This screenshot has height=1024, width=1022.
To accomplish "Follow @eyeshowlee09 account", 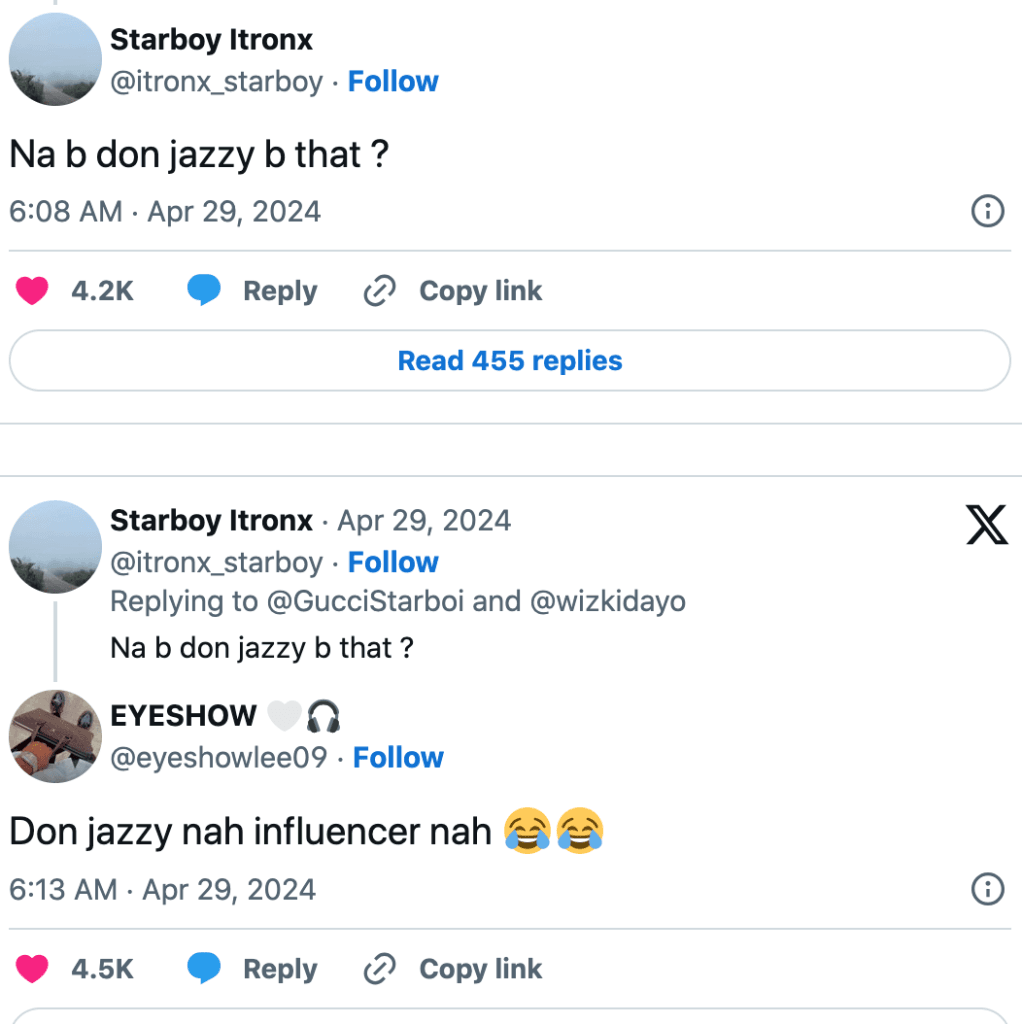I will coord(398,757).
